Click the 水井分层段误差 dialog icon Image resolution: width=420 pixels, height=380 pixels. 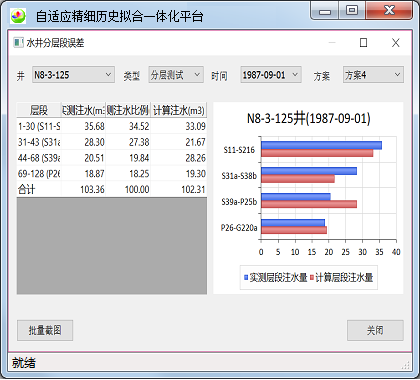pyautogui.click(x=18, y=42)
